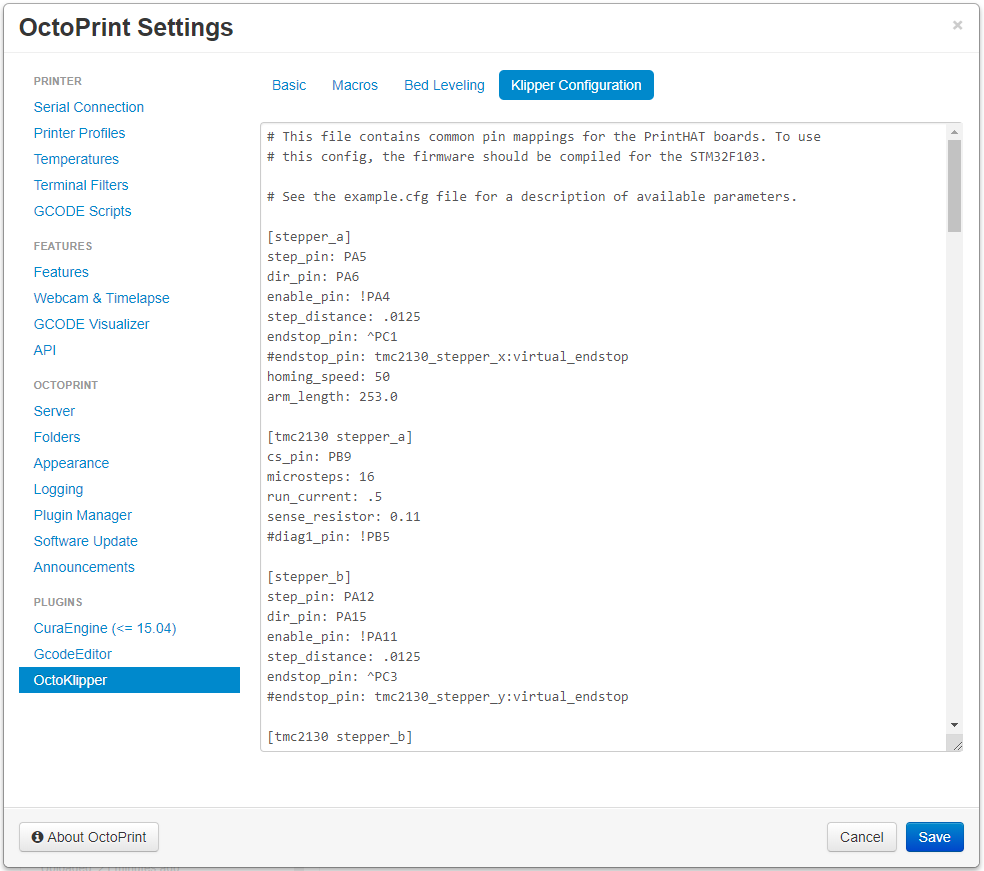Screen dimensions: 984x871
Task: Click the config editor scroll down arrow
Action: [x=954, y=725]
